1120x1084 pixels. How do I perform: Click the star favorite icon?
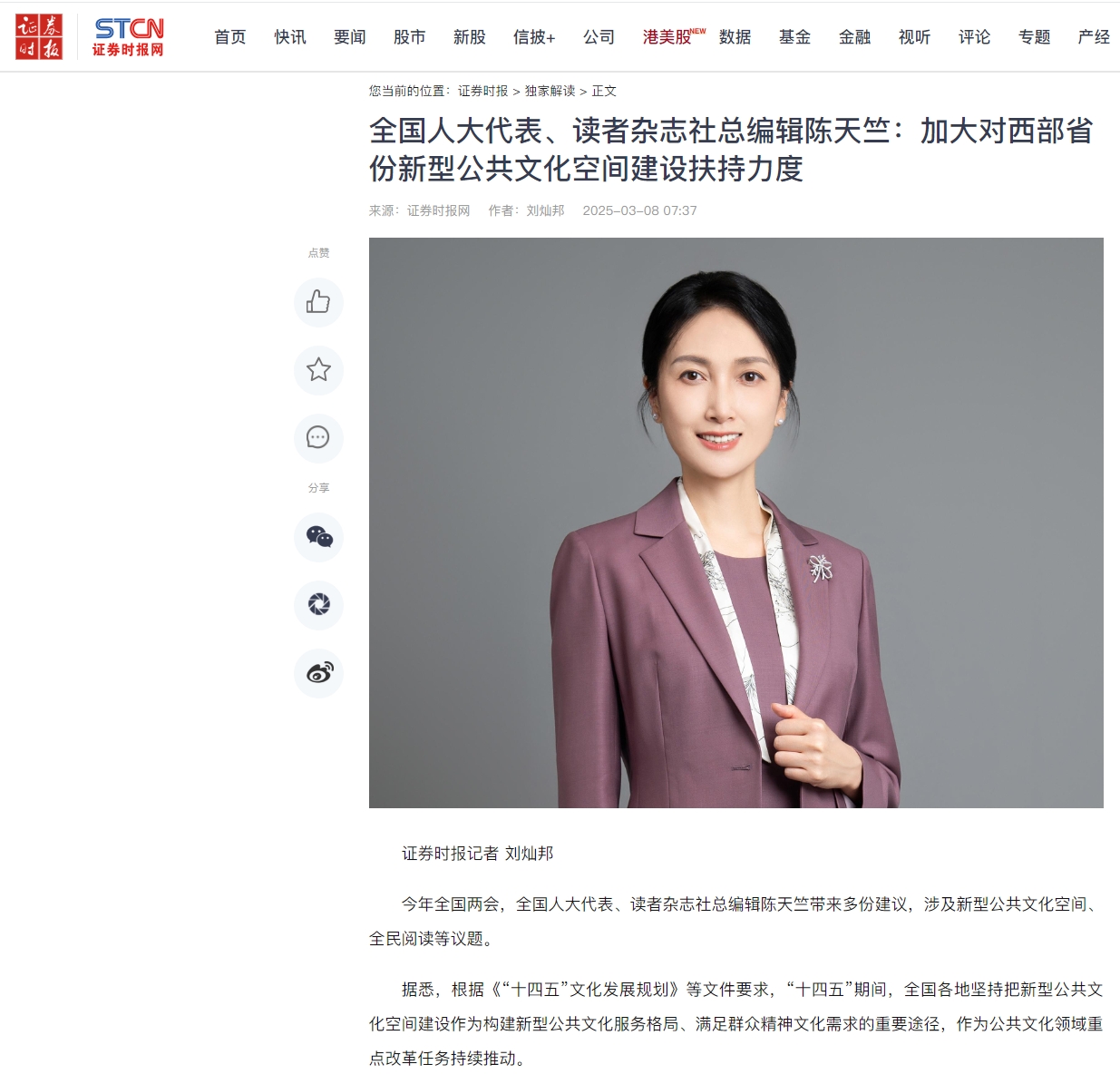(318, 370)
